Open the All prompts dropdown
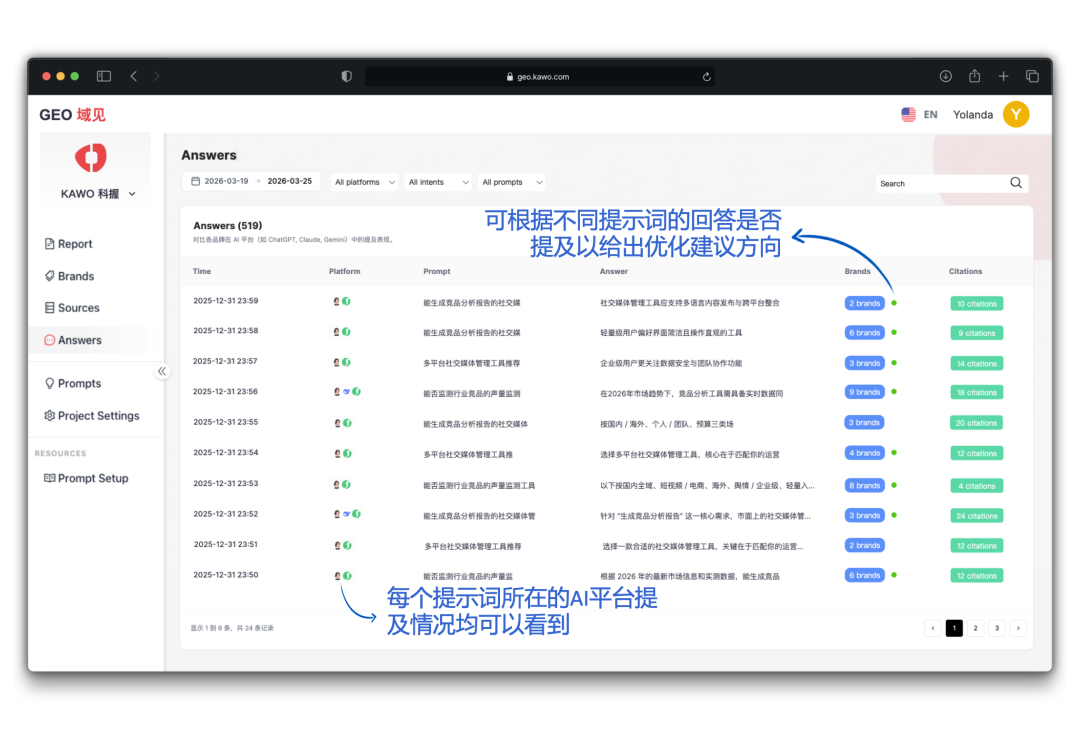Image resolution: width=1080 pixels, height=730 pixels. point(512,182)
